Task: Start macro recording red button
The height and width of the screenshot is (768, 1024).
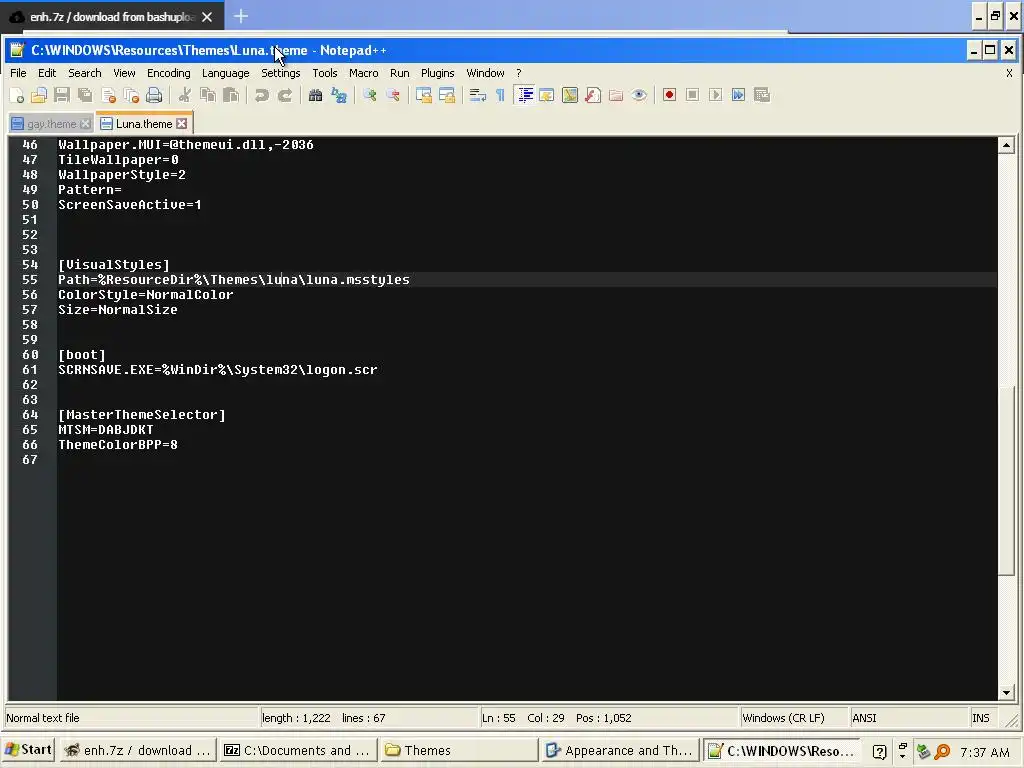Action: pyautogui.click(x=669, y=95)
